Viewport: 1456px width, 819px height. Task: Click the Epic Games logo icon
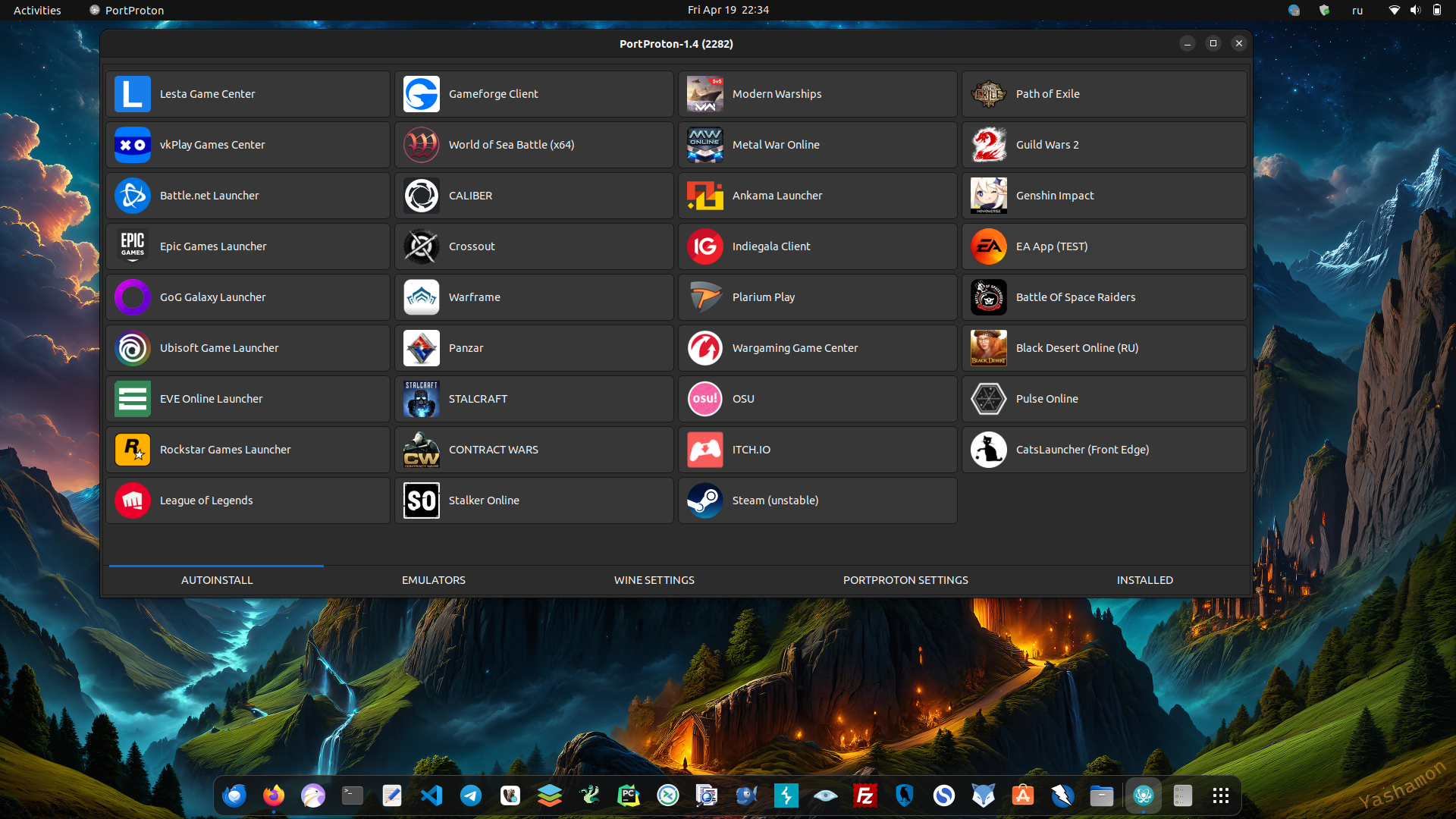(133, 246)
